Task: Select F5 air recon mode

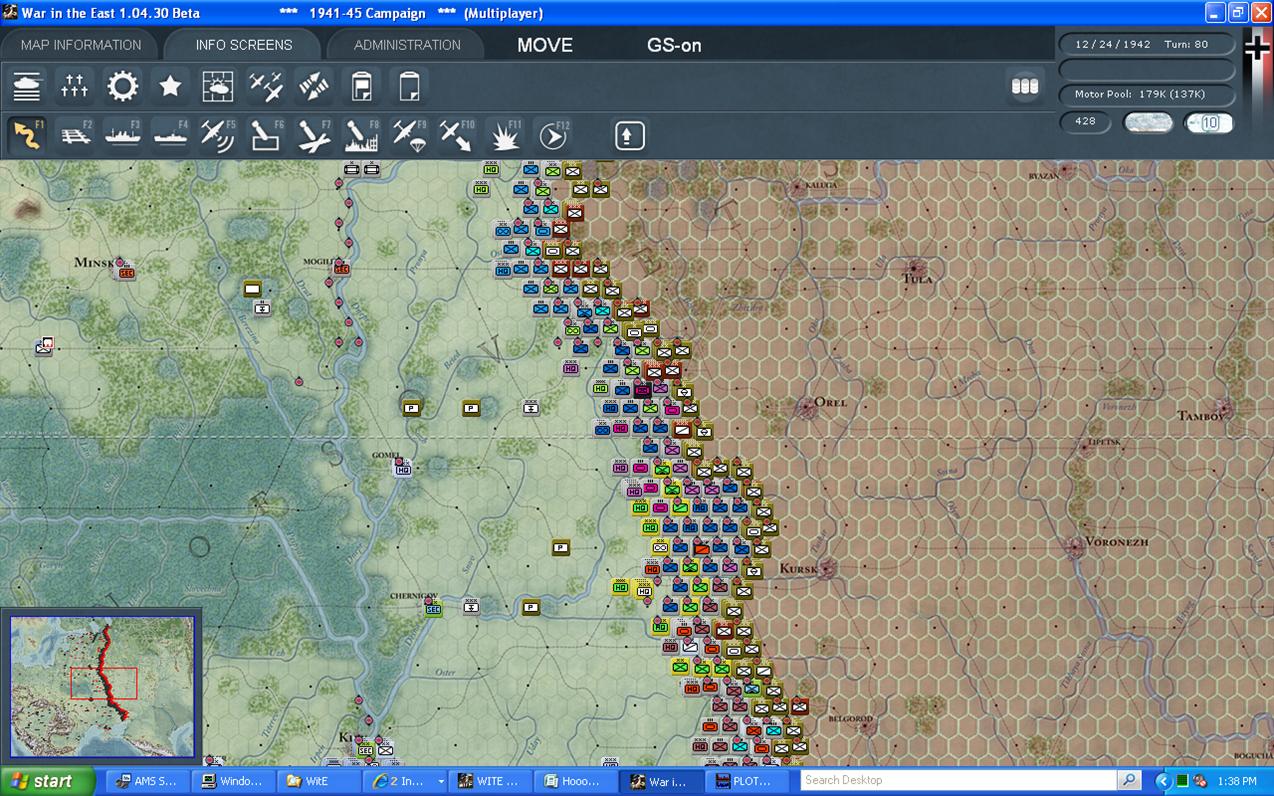Action: coord(218,135)
